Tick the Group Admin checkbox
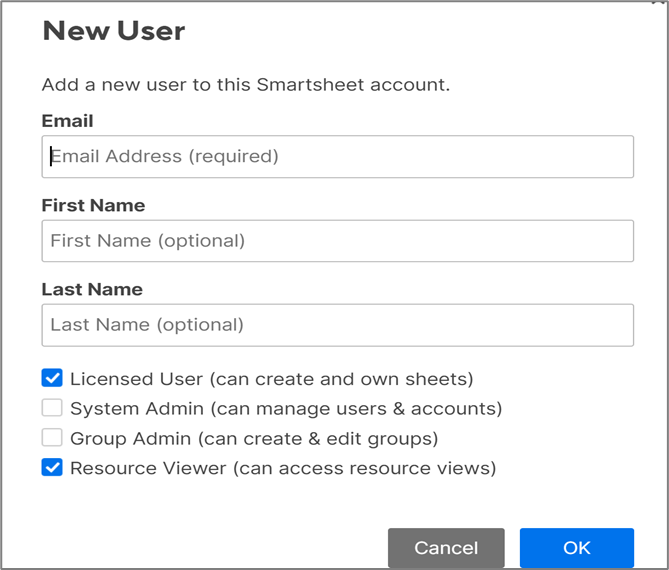 point(52,438)
